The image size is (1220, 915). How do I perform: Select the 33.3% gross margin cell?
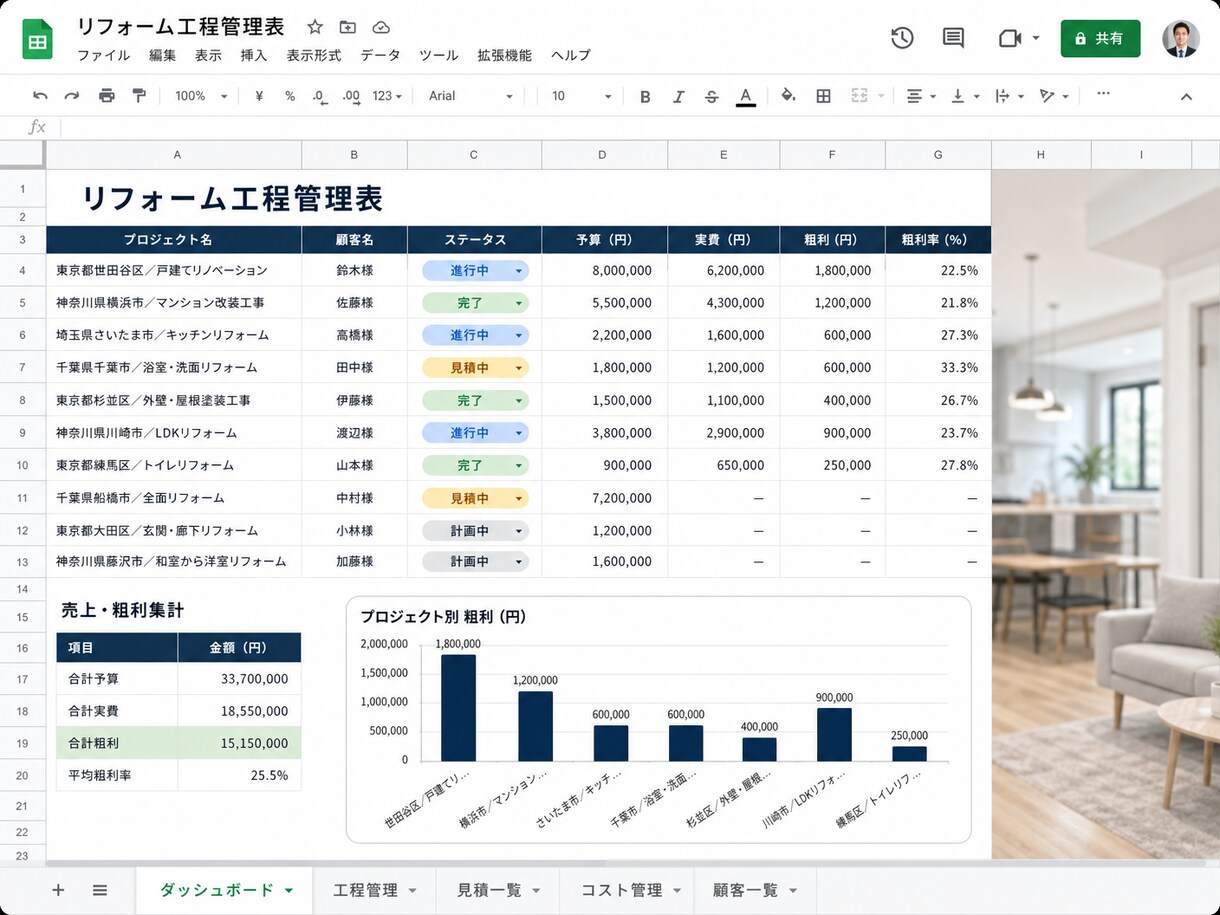pyautogui.click(x=938, y=368)
